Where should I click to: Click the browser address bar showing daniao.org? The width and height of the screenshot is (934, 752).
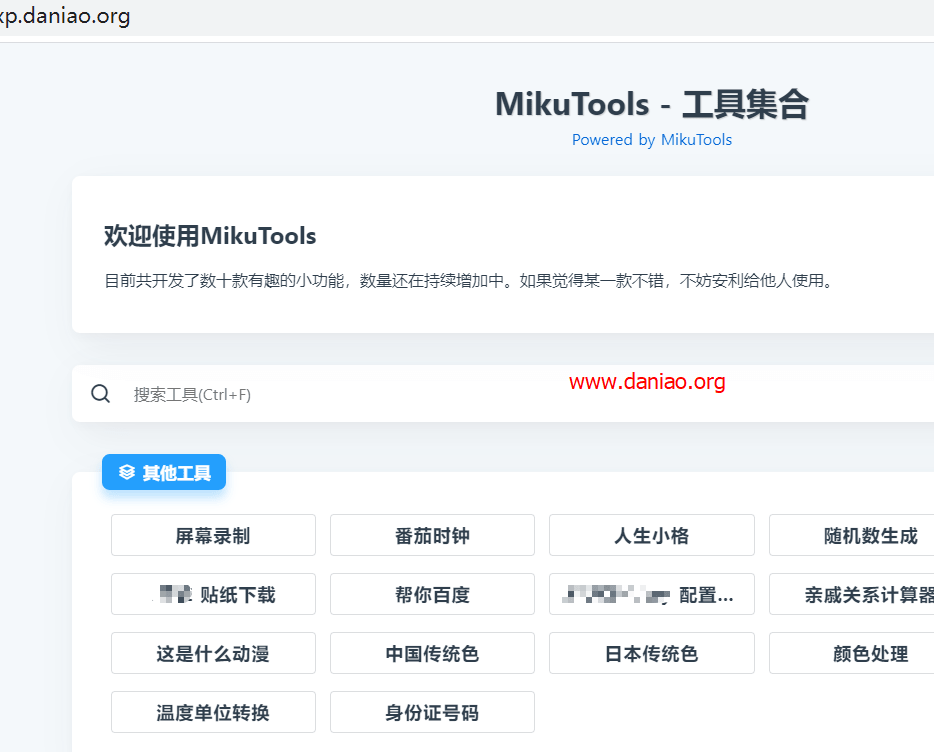[467, 16]
